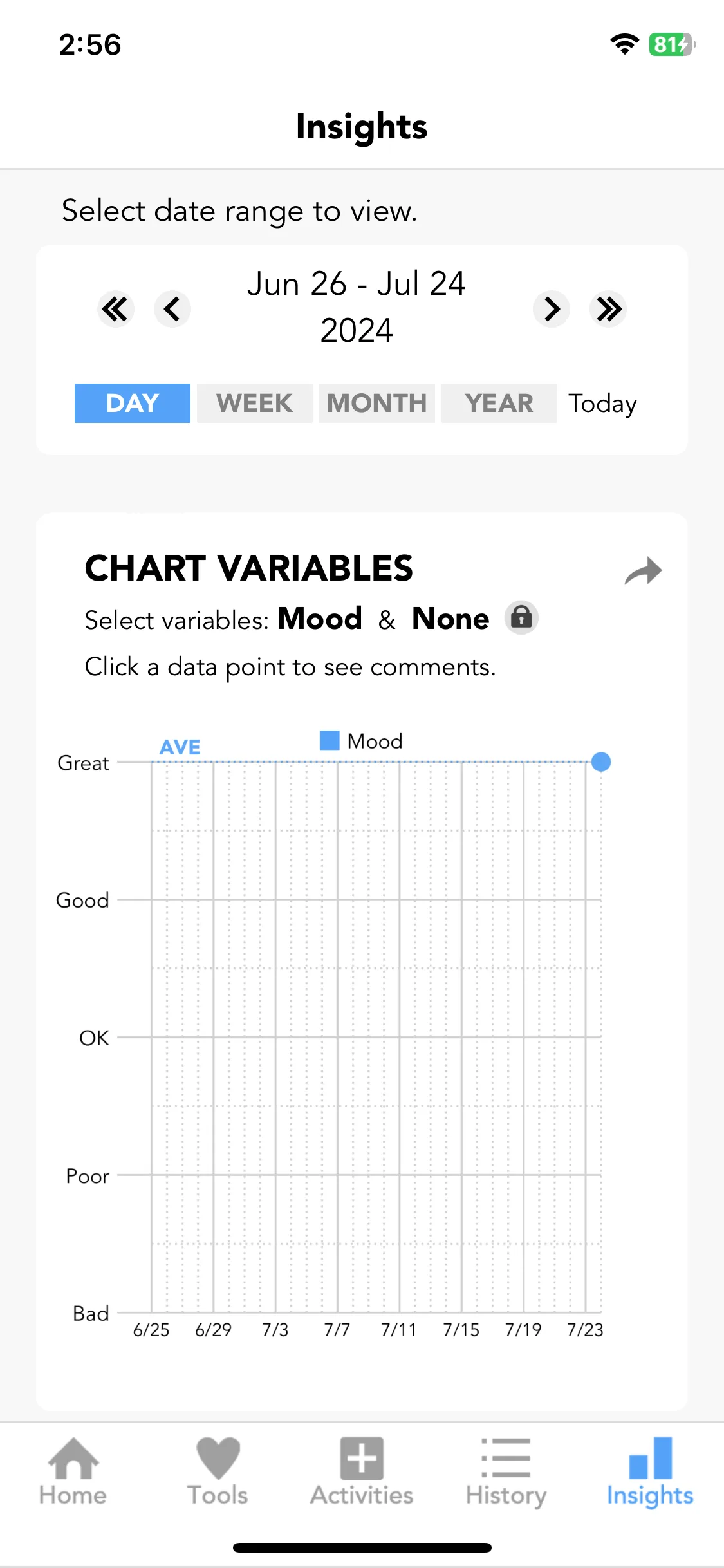Open Activities plus icon

click(x=362, y=1459)
